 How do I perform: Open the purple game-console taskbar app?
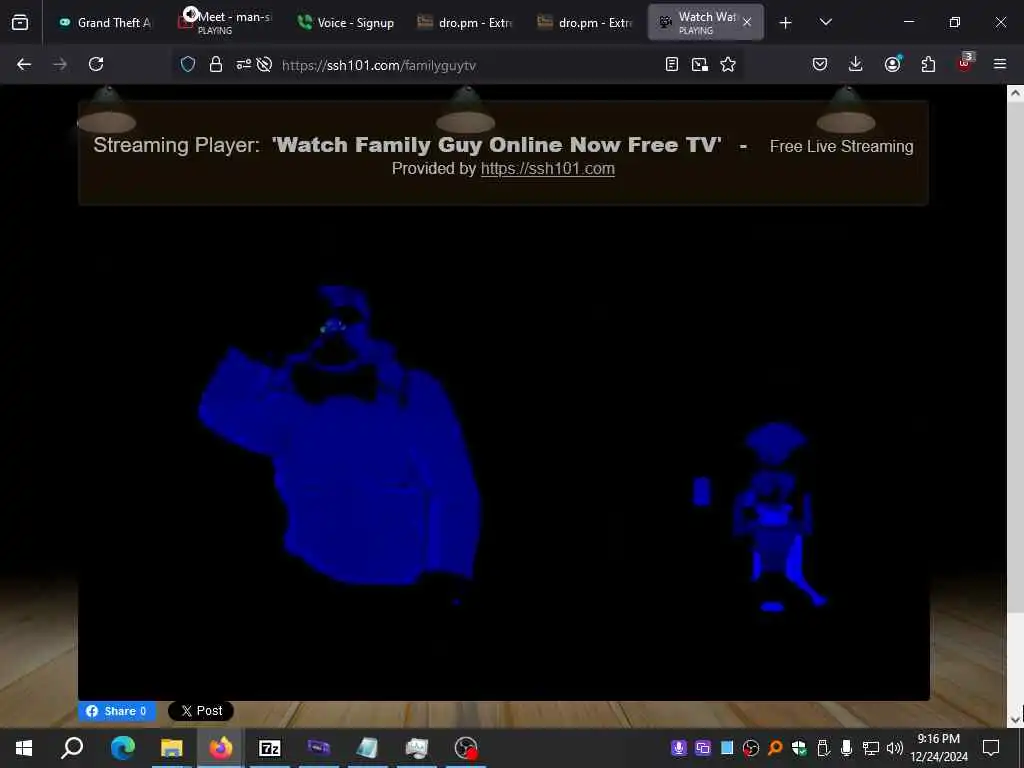(319, 747)
